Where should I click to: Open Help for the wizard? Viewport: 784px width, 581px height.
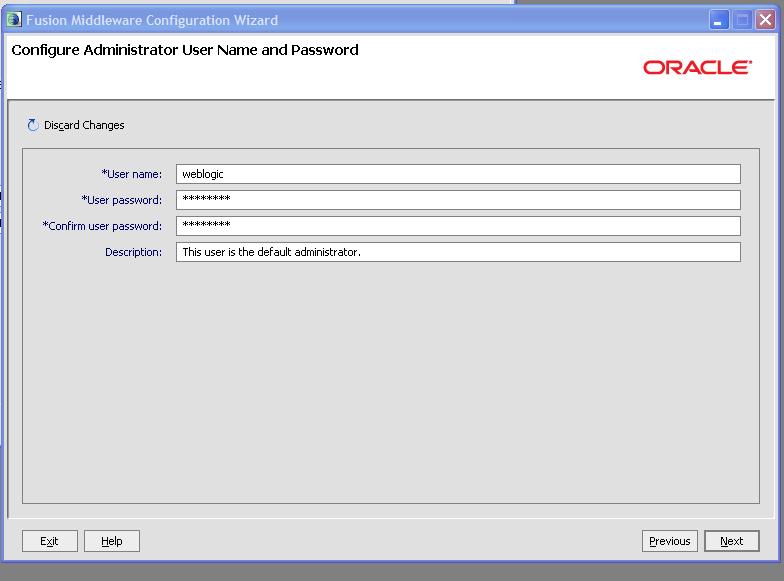112,541
